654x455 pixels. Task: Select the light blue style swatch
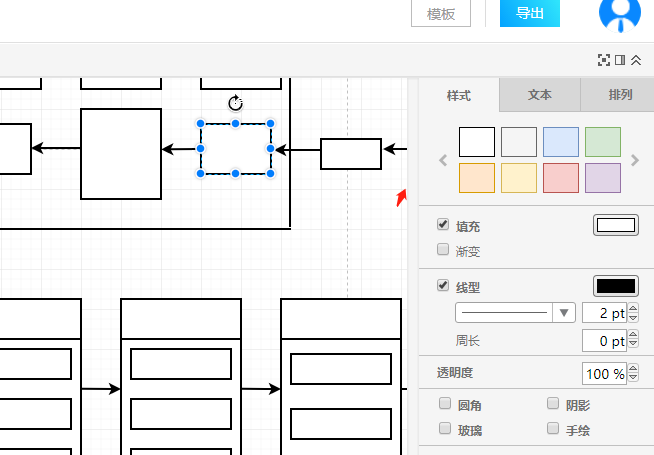click(561, 142)
